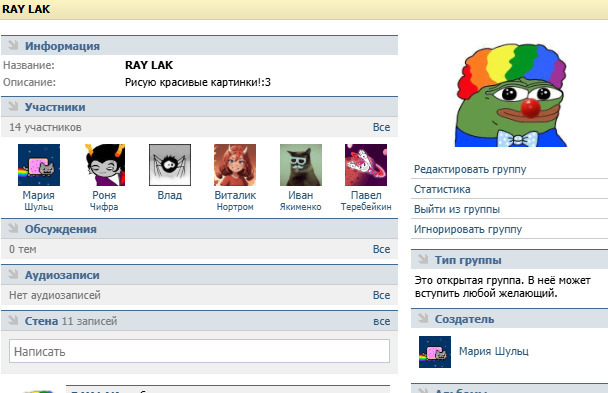Collapse the Информация section arrow
608x393 pixels.
(13, 45)
